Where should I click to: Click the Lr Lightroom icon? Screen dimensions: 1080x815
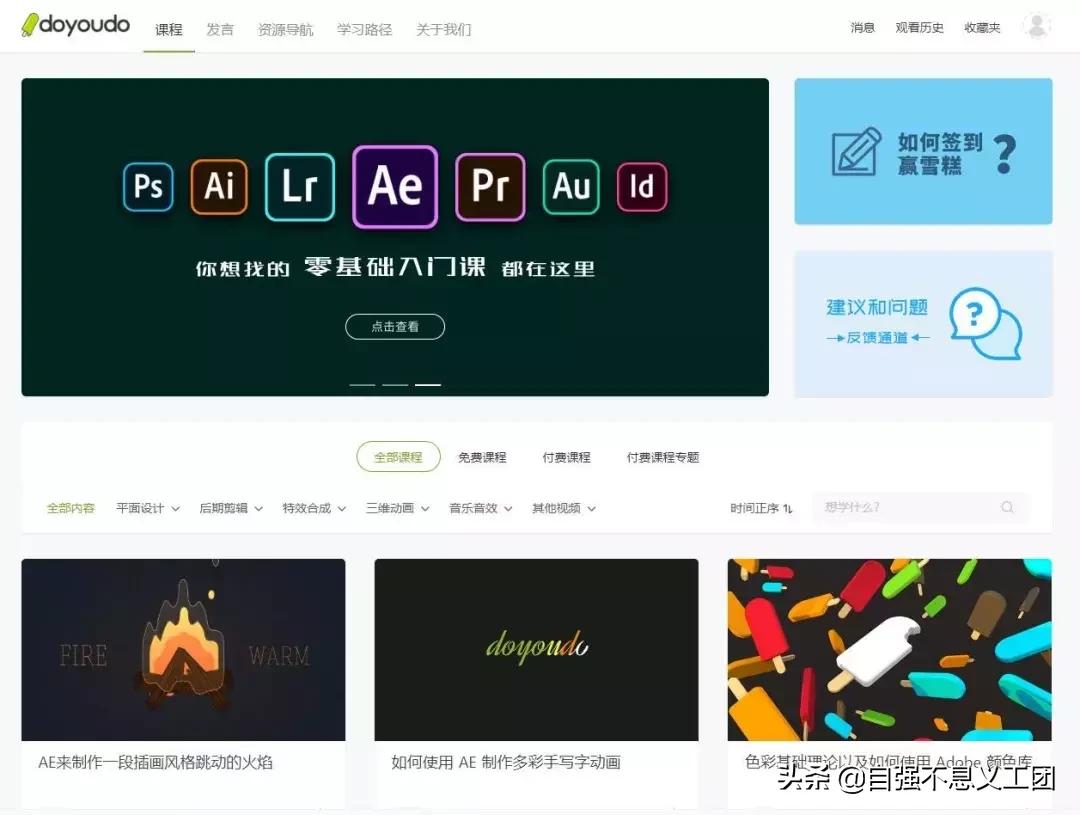299,186
